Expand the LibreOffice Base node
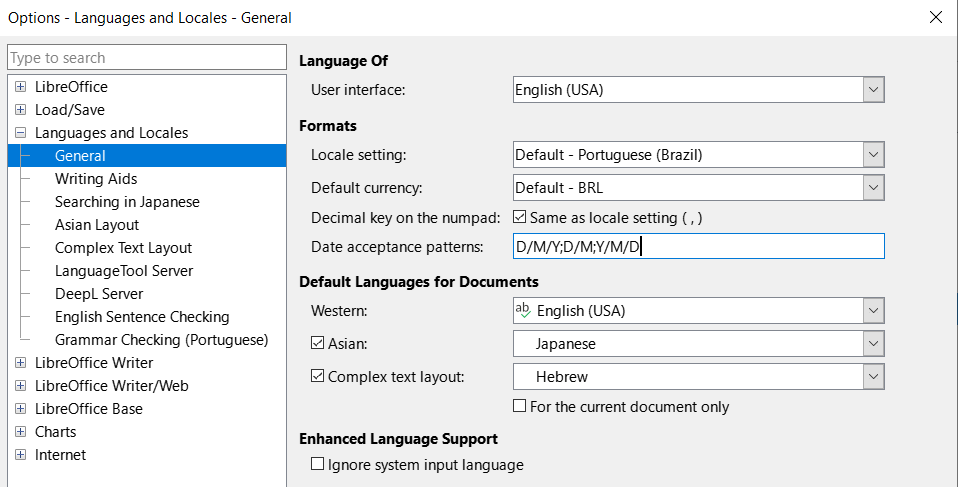This screenshot has width=958, height=487. pos(21,409)
